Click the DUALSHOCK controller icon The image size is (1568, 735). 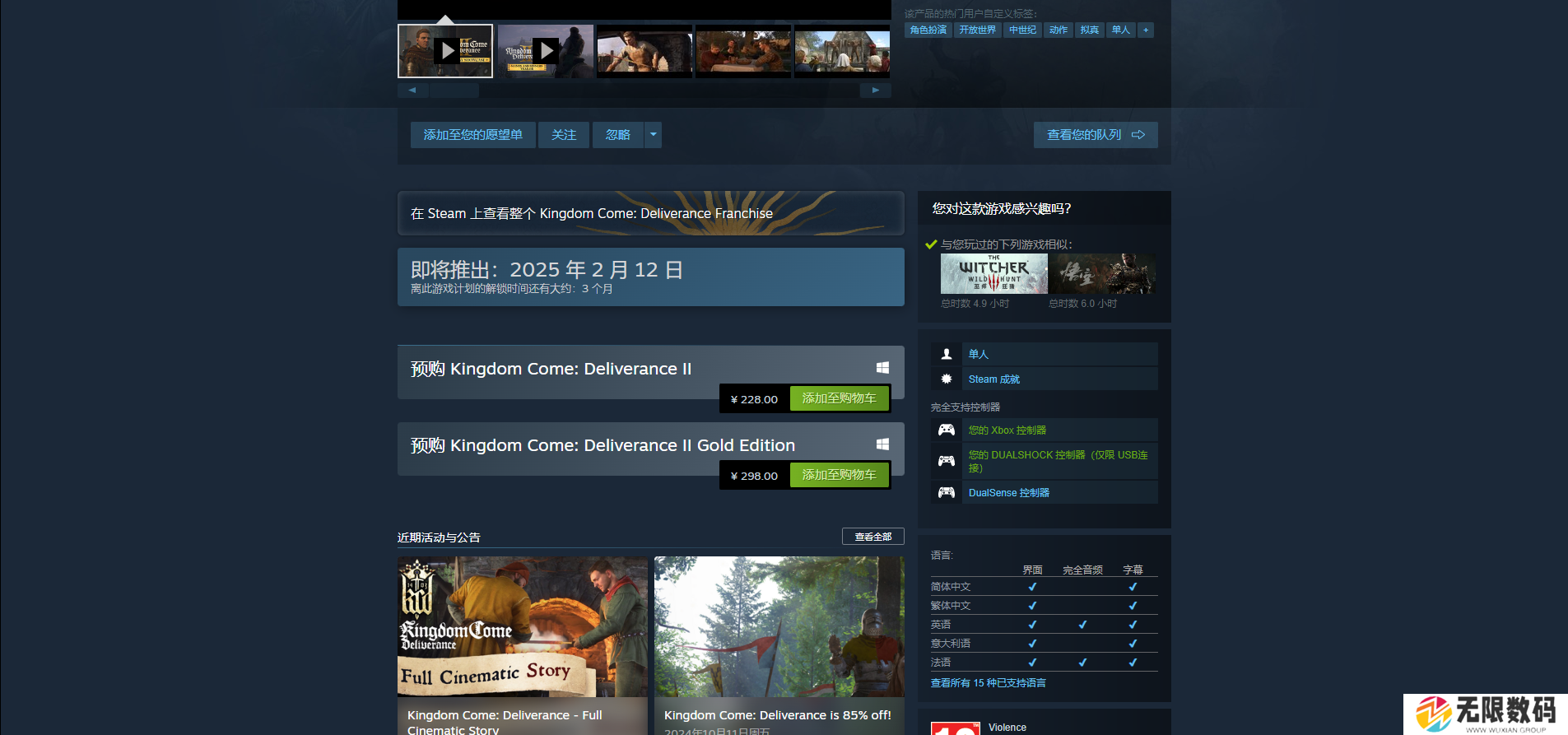pyautogui.click(x=947, y=461)
